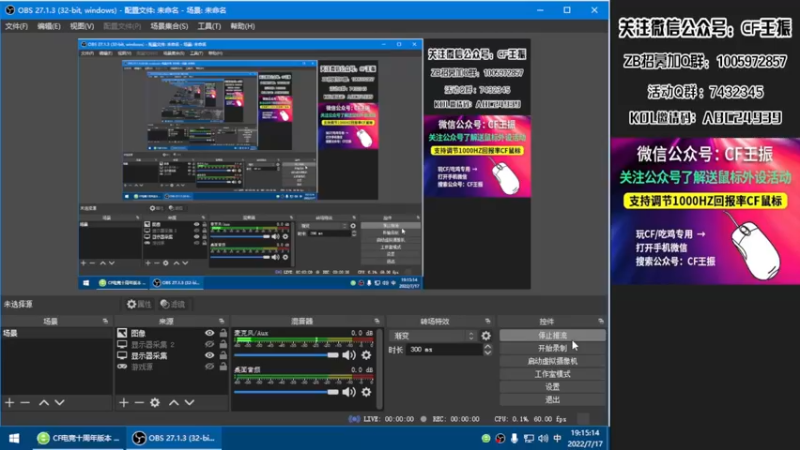The width and height of the screenshot is (800, 450).
Task: Click the 退出 button to exit OBS
Action: click(x=553, y=399)
